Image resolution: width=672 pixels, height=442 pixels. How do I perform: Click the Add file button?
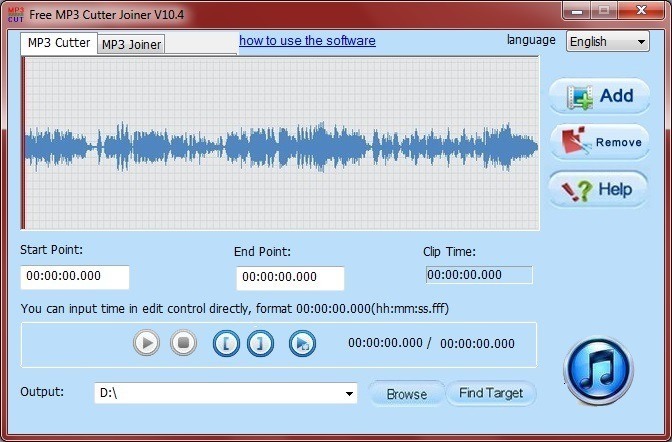tap(600, 96)
